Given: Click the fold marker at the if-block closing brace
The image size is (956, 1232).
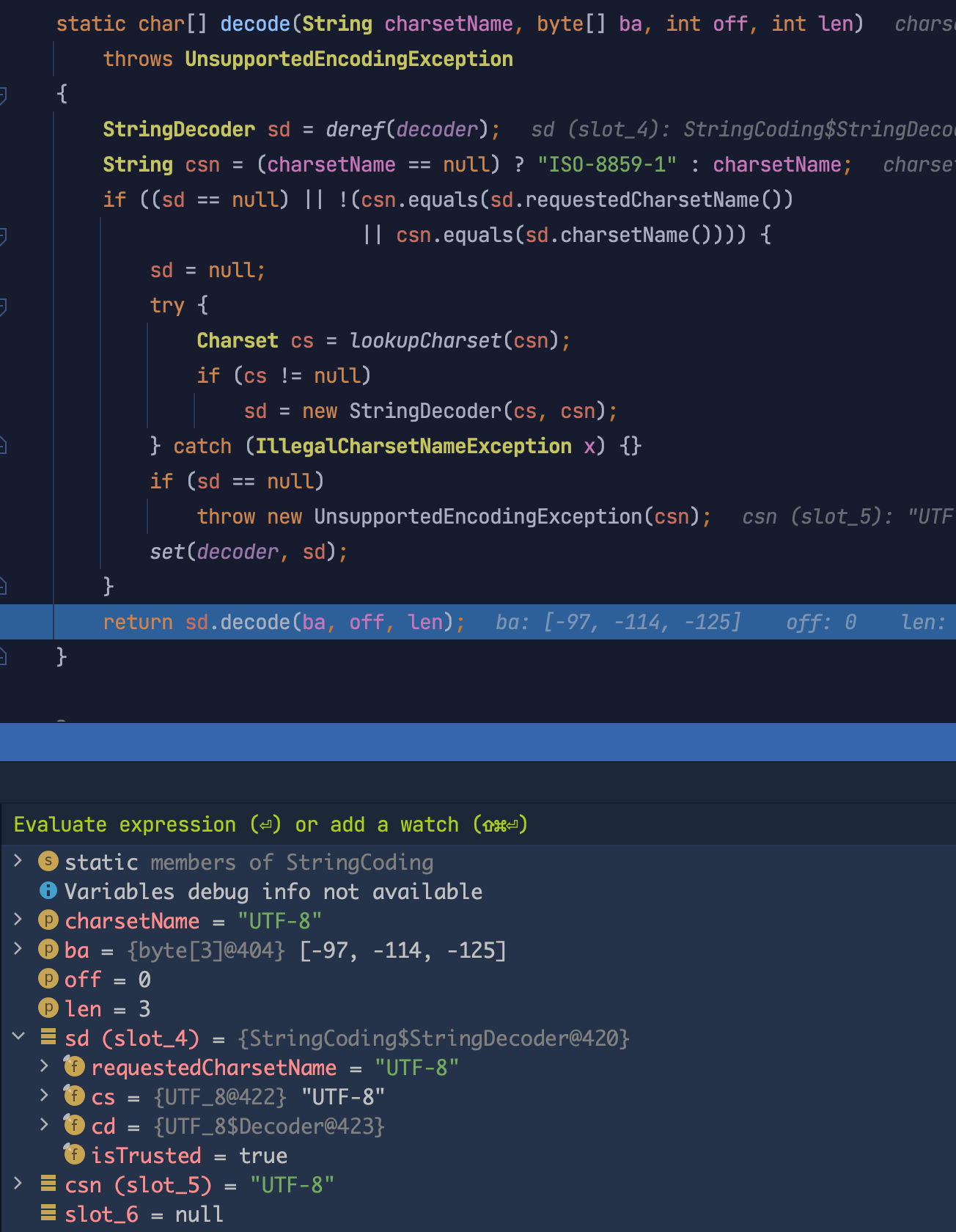Looking at the screenshot, I should pos(3,586).
